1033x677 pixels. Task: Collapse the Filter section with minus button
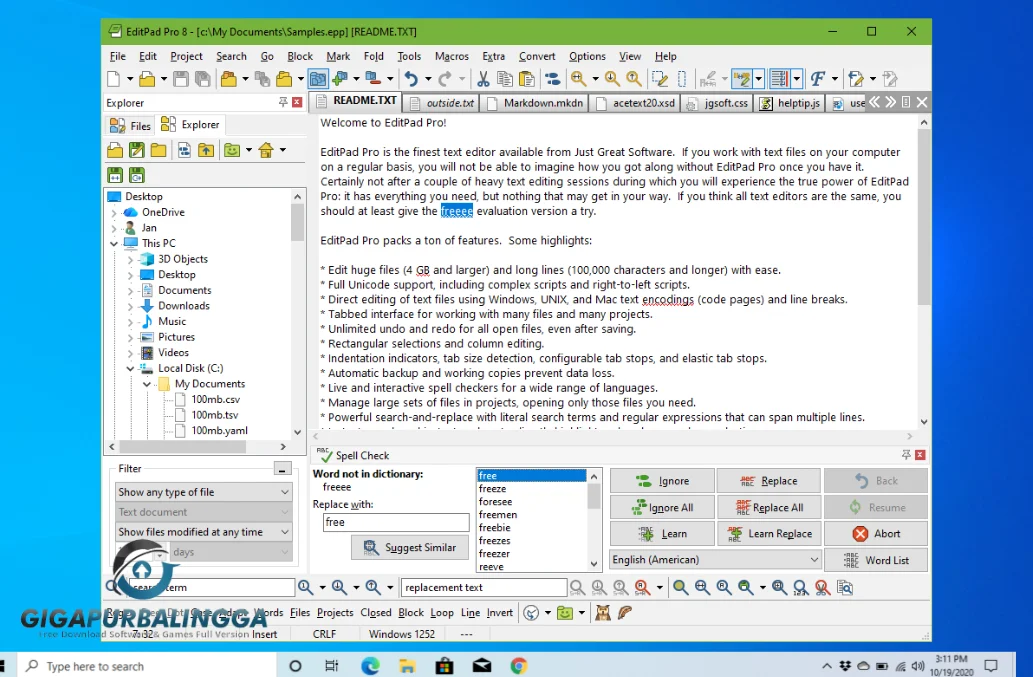[282, 469]
